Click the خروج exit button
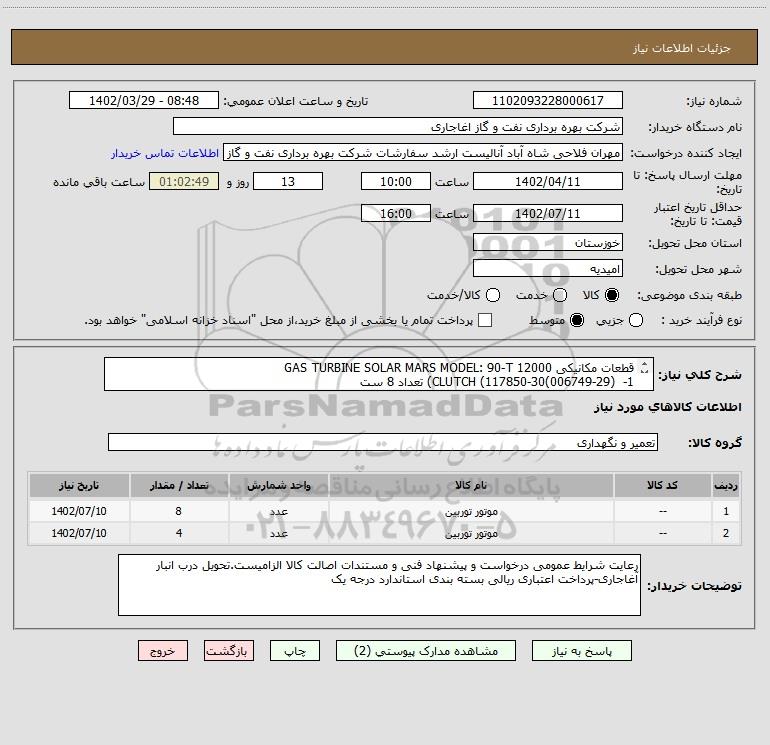Image resolution: width=770 pixels, height=745 pixels. coord(163,651)
